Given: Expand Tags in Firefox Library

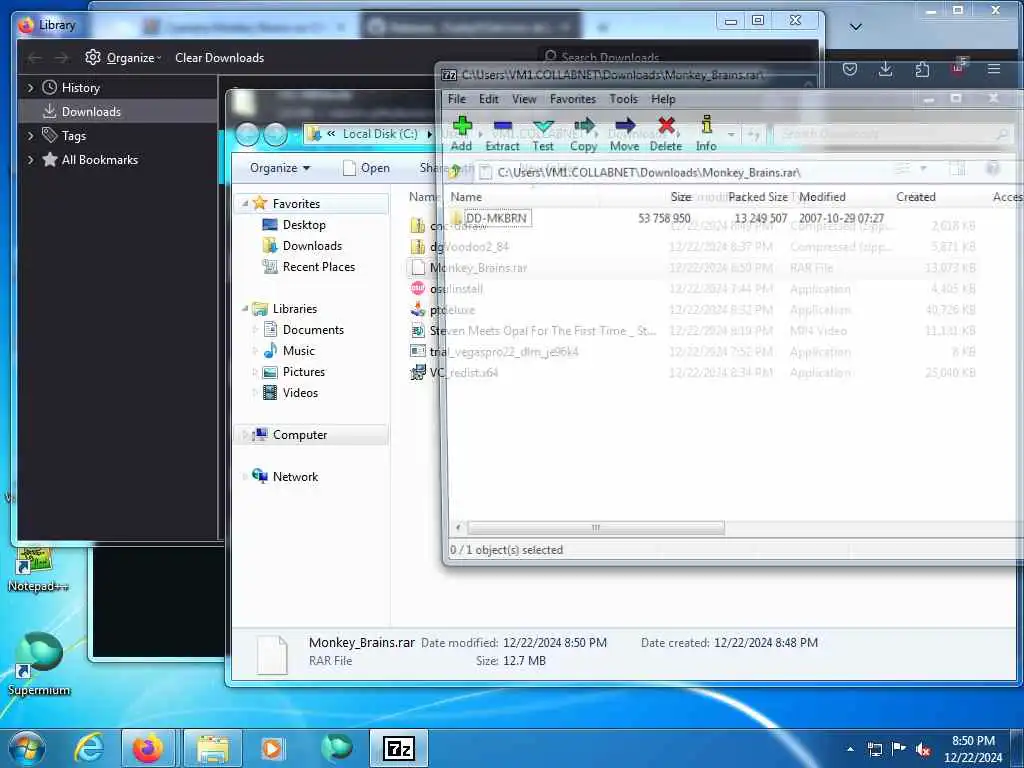Looking at the screenshot, I should pos(30,136).
